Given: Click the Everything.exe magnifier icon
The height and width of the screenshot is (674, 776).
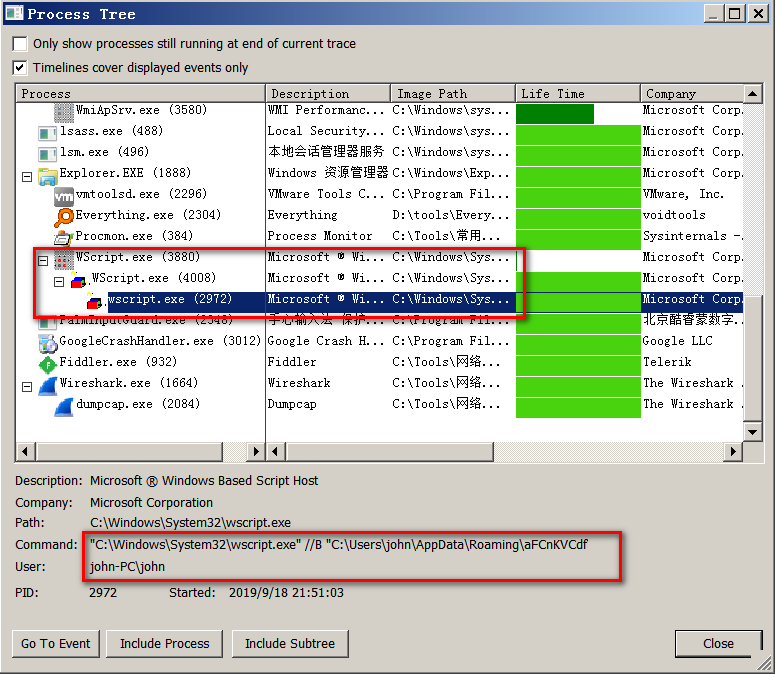Looking at the screenshot, I should point(63,217).
